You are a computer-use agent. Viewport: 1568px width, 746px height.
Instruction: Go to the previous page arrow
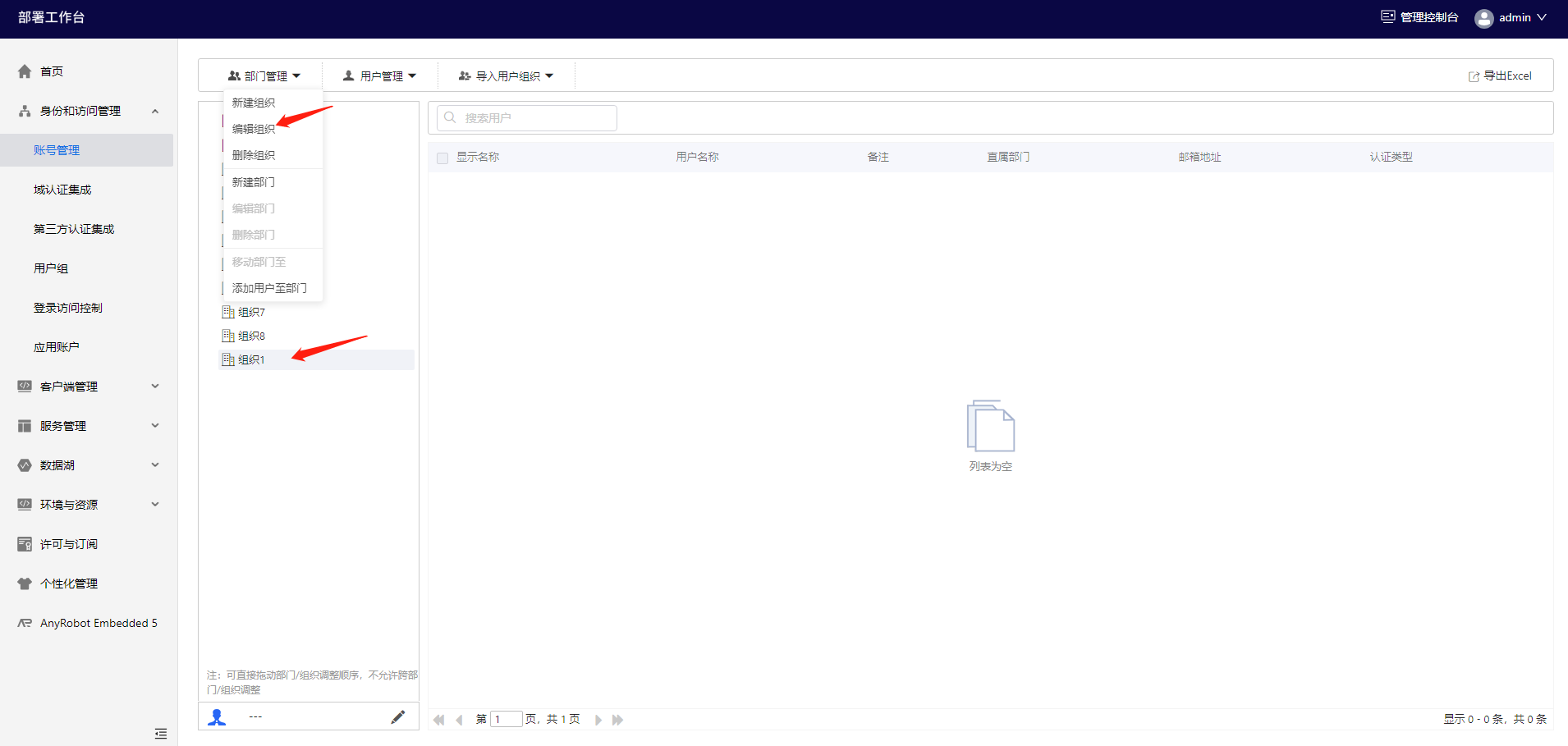click(x=459, y=720)
